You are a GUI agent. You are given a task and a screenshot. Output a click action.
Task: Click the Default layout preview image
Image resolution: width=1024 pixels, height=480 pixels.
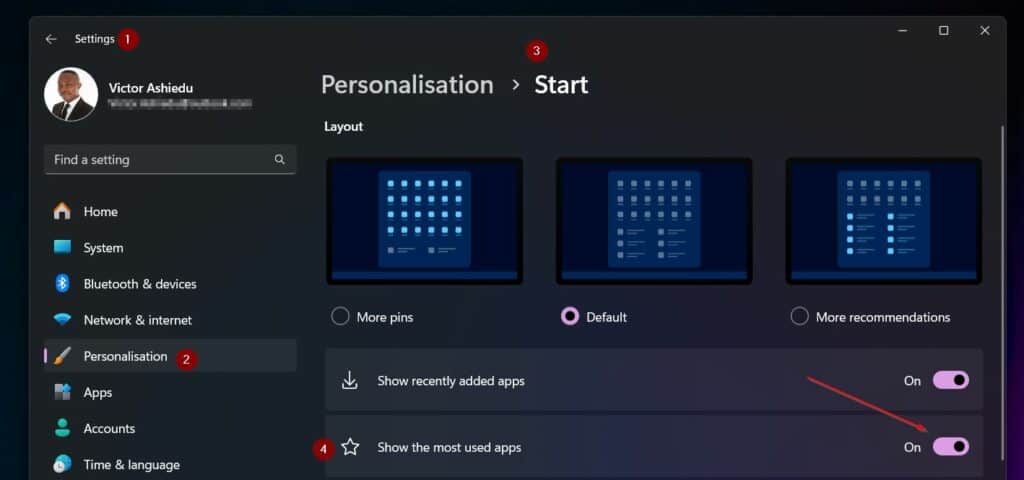[x=654, y=221]
